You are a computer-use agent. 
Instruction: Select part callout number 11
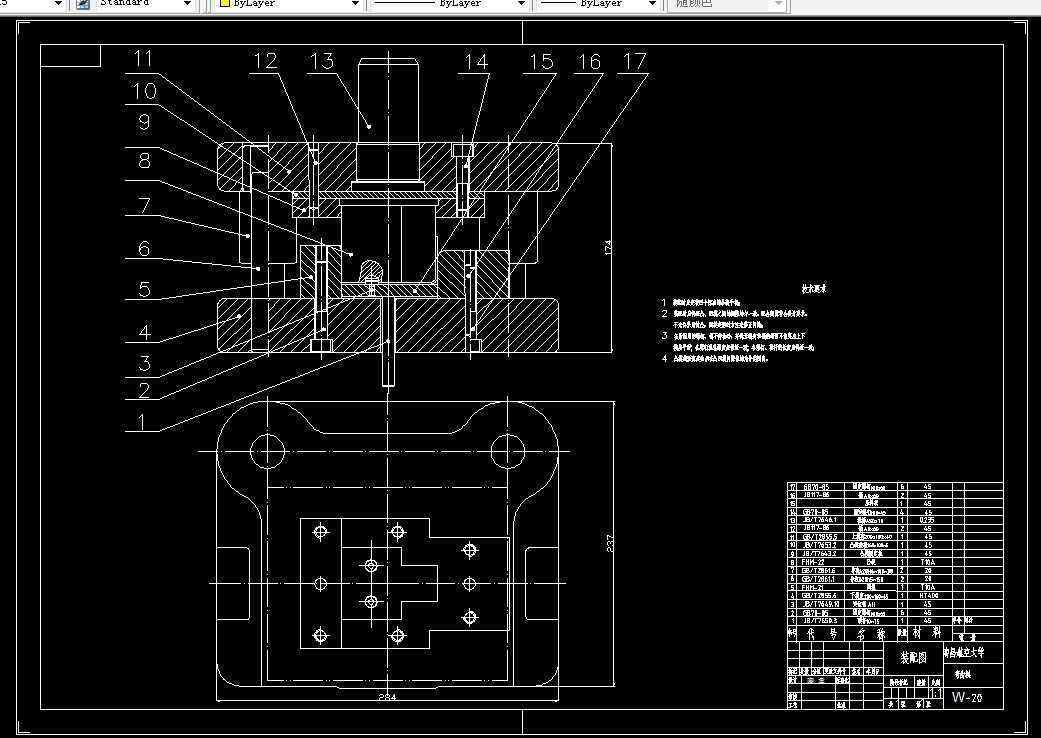pyautogui.click(x=143, y=58)
